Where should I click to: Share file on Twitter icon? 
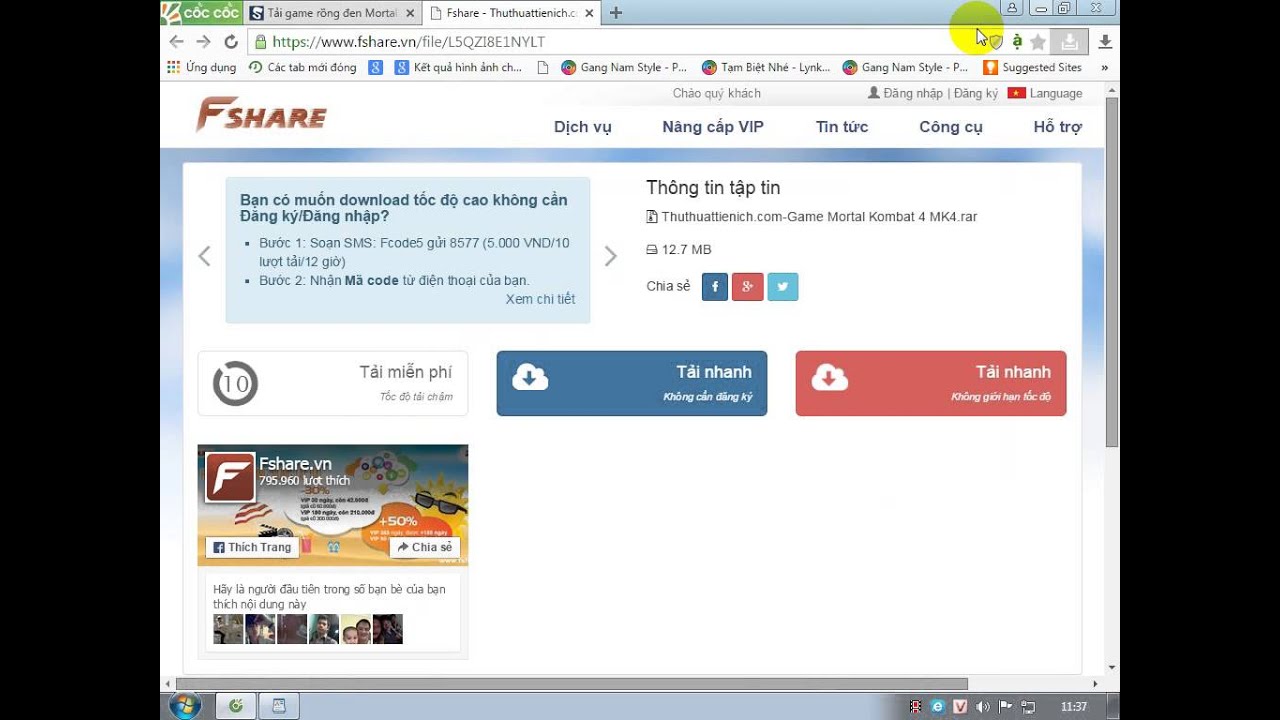coord(783,287)
